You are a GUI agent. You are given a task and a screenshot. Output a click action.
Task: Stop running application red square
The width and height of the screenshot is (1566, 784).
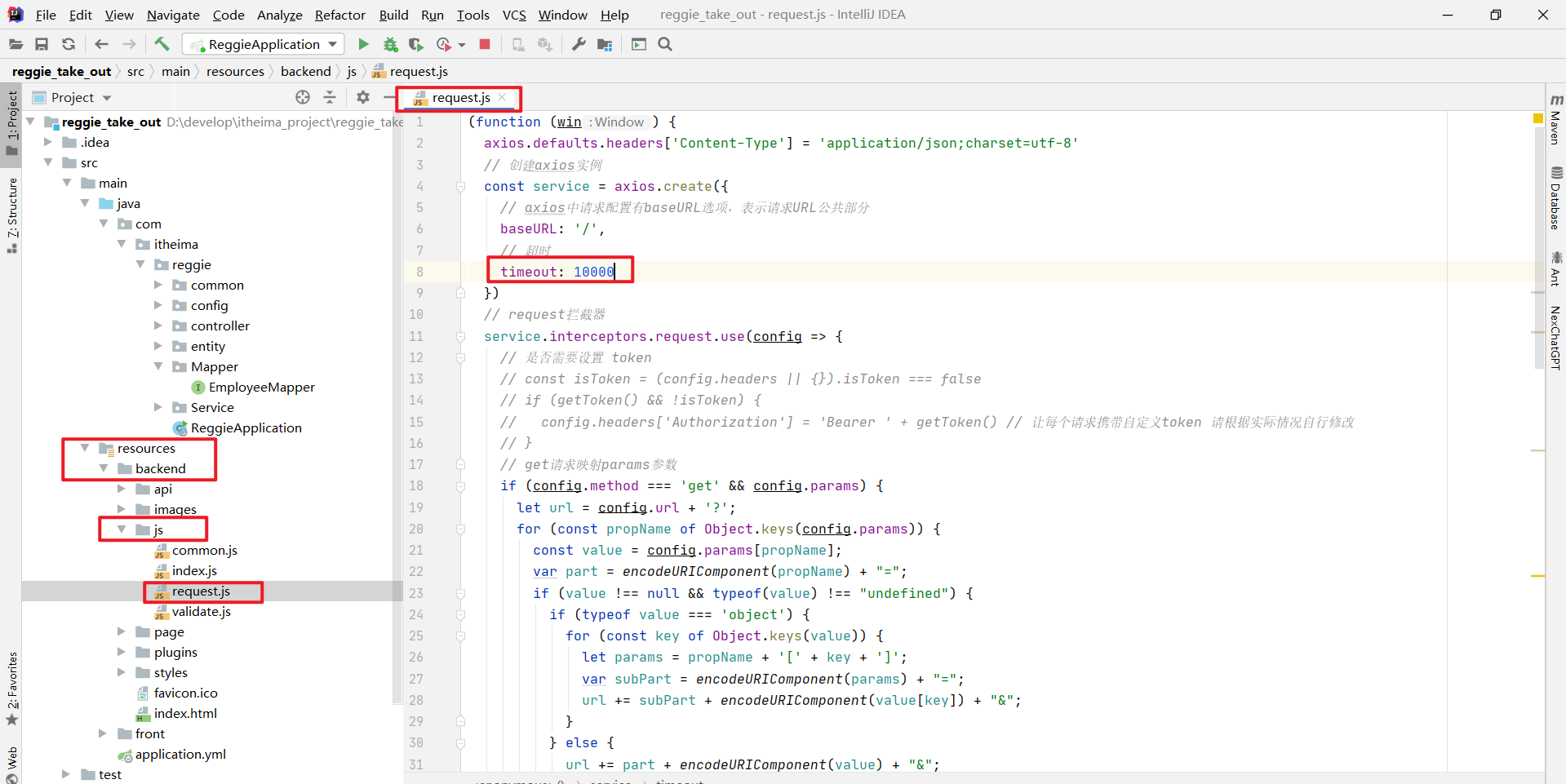point(485,44)
